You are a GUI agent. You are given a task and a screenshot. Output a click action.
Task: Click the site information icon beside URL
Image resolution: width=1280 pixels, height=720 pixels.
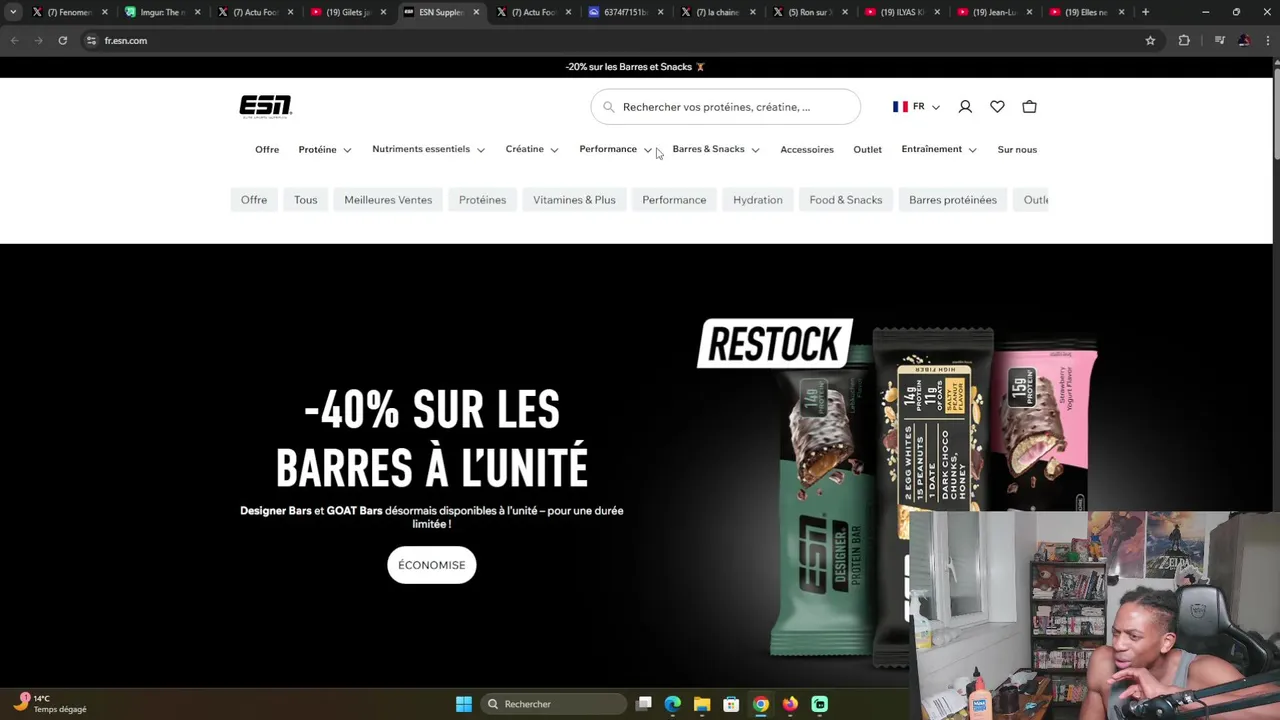pyautogui.click(x=91, y=40)
